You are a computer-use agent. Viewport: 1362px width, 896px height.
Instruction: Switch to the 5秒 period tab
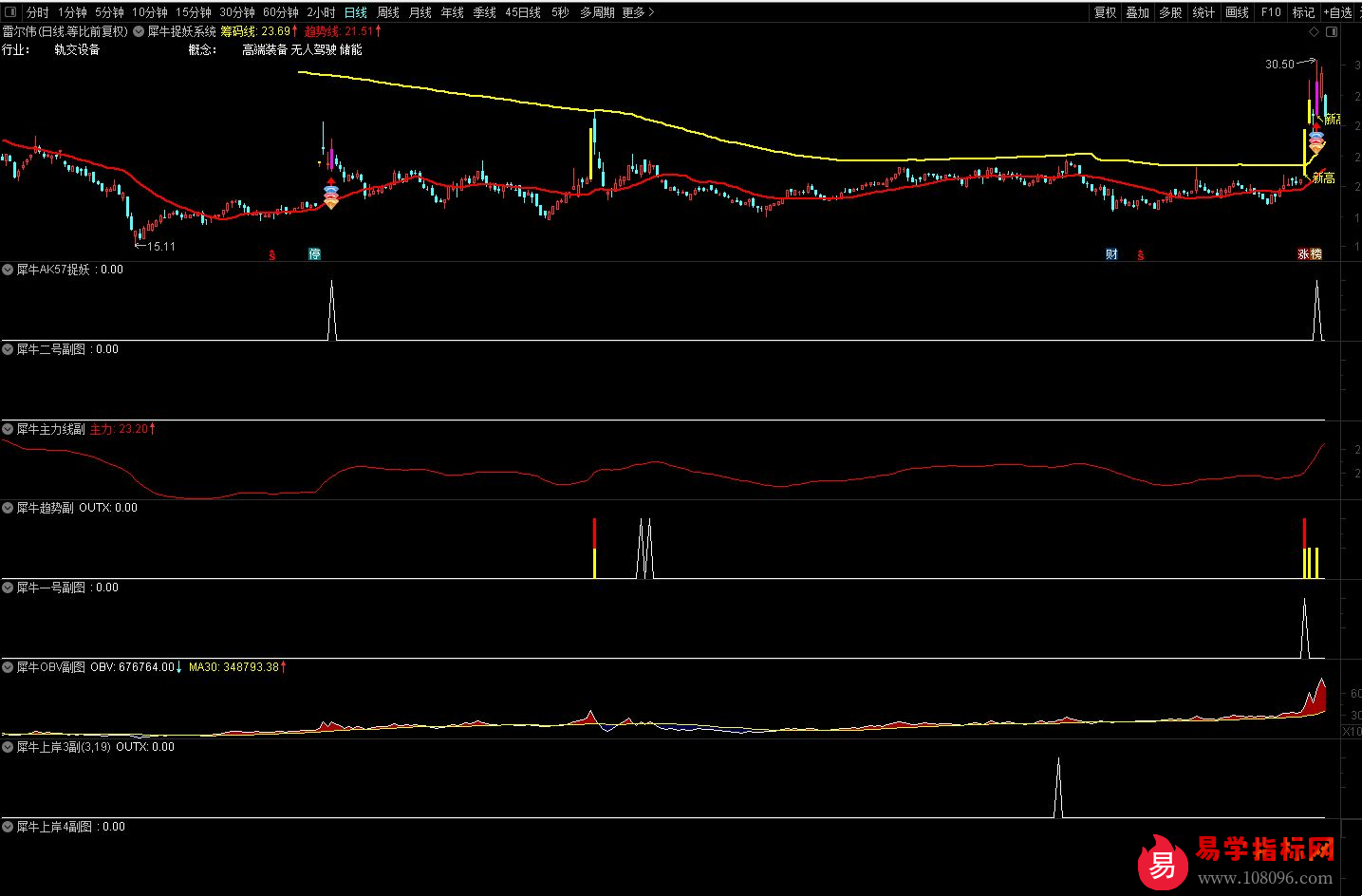click(x=560, y=12)
